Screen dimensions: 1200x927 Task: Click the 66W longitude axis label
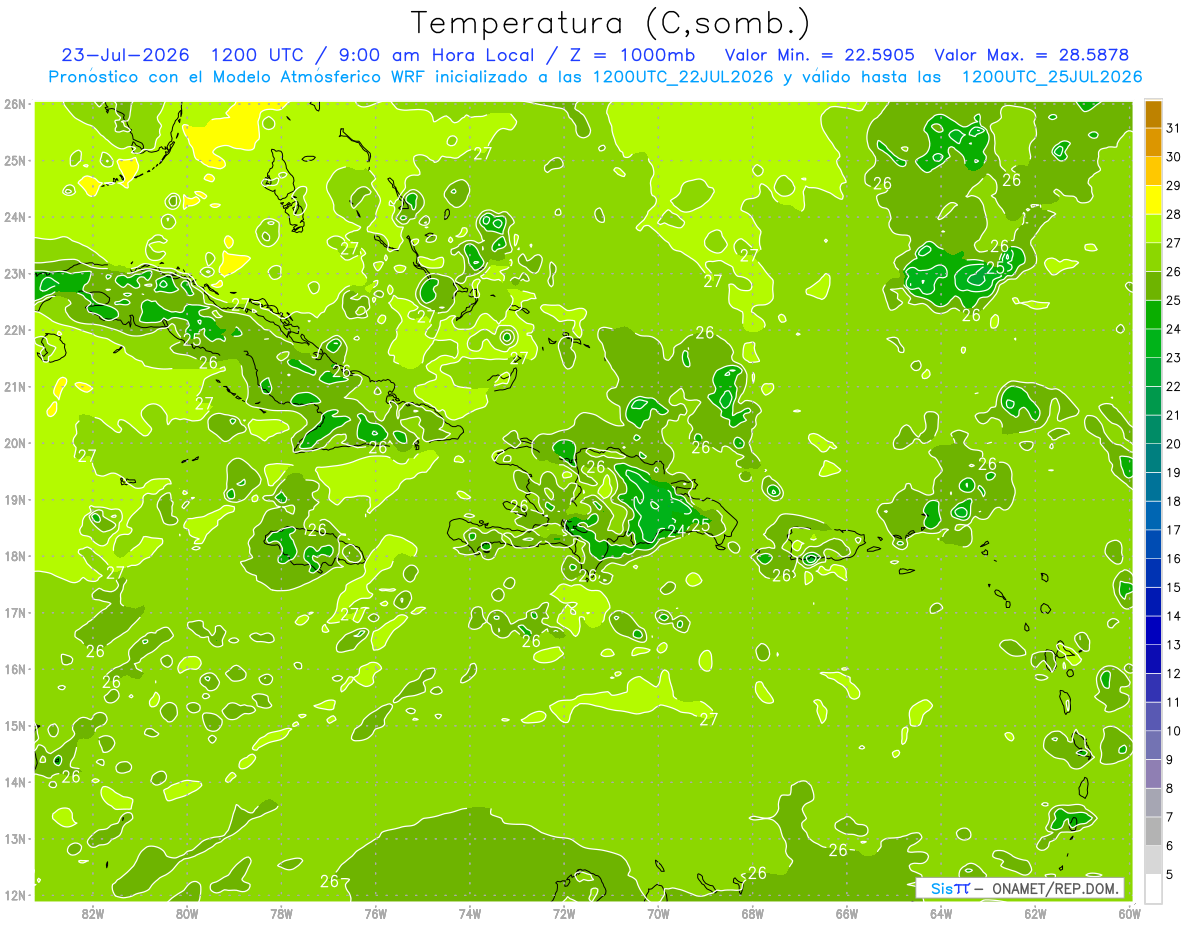(x=846, y=913)
